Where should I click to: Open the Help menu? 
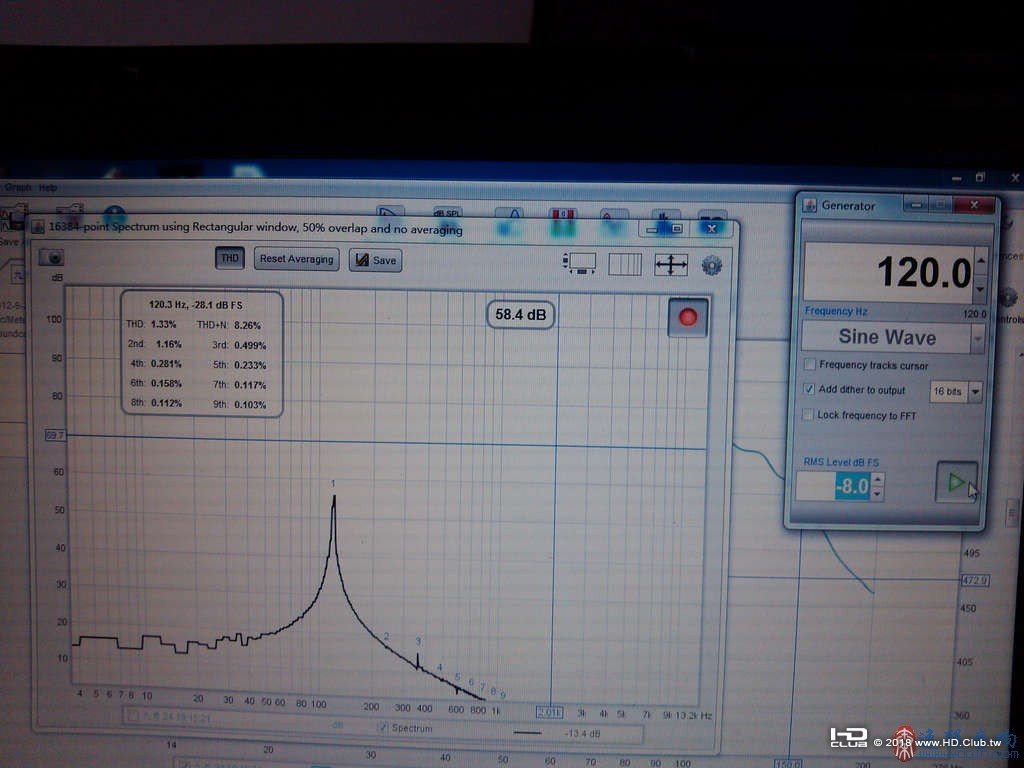(48, 188)
